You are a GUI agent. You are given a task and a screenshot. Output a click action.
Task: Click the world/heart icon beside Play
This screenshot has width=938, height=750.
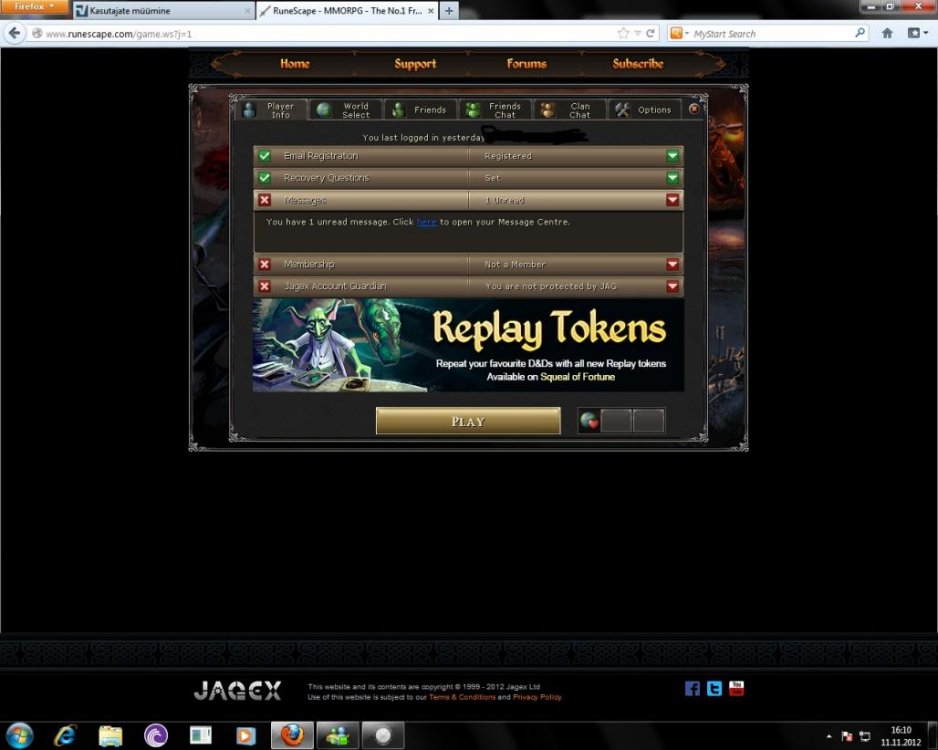coord(589,421)
